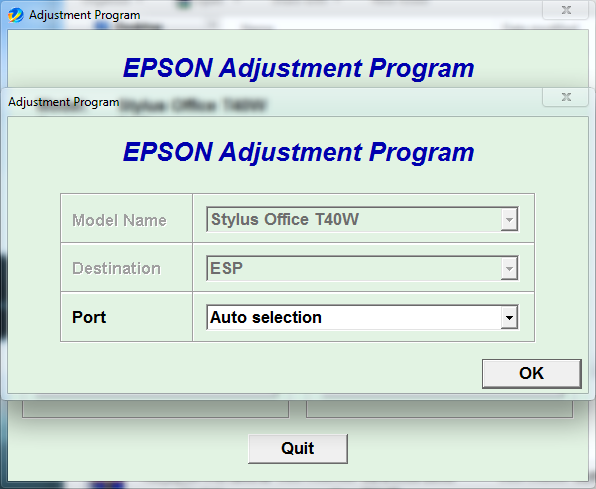Open the Port dropdown arrow
Image resolution: width=596 pixels, height=489 pixels.
pos(509,317)
